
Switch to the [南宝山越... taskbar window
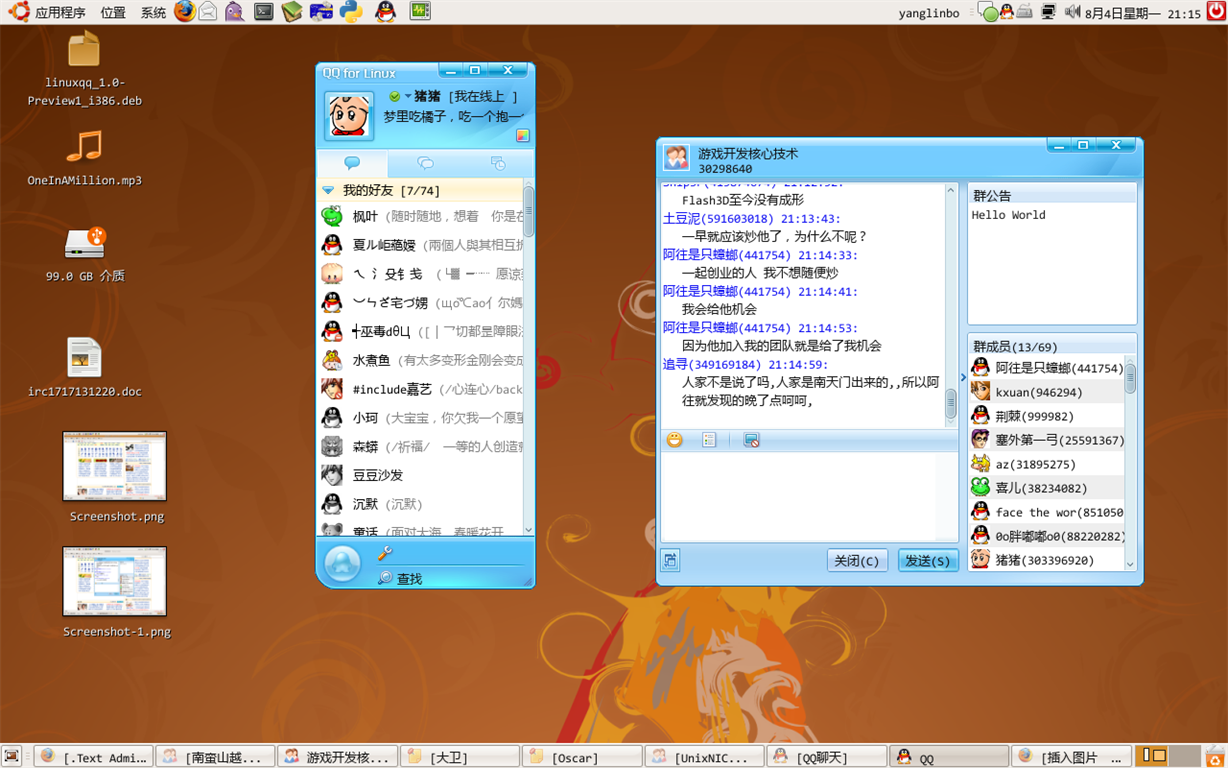click(x=213, y=757)
